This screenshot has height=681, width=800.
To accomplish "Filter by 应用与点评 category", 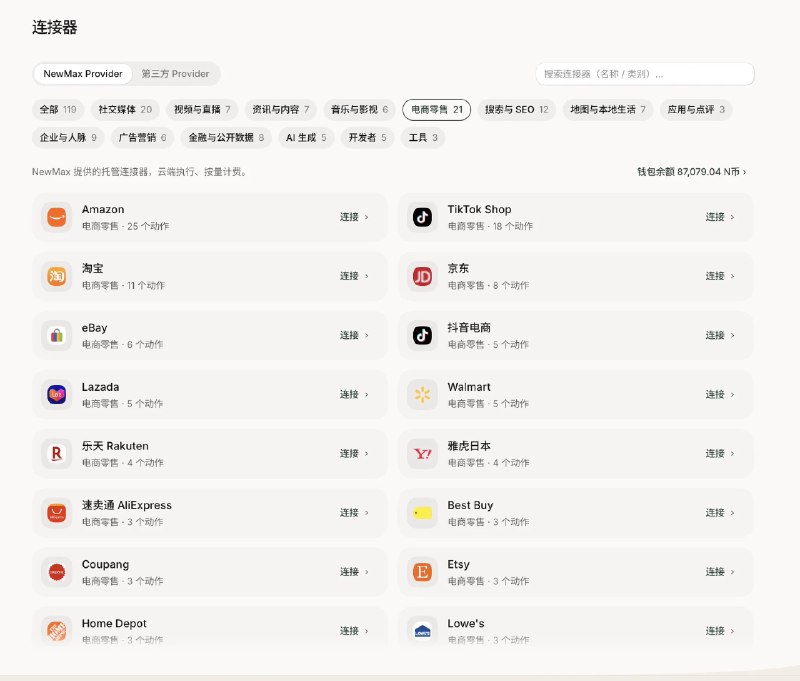I will tap(696, 110).
